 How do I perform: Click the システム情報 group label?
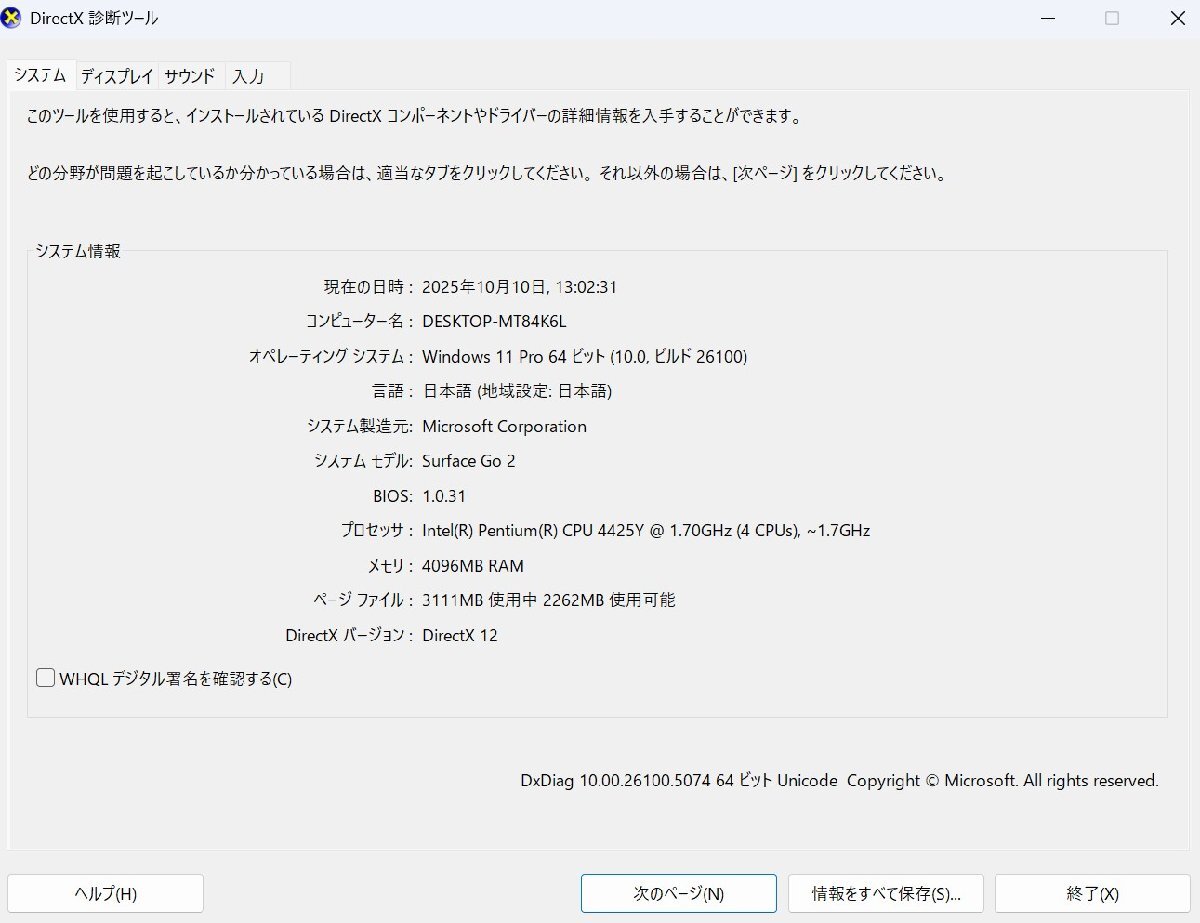[x=78, y=253]
